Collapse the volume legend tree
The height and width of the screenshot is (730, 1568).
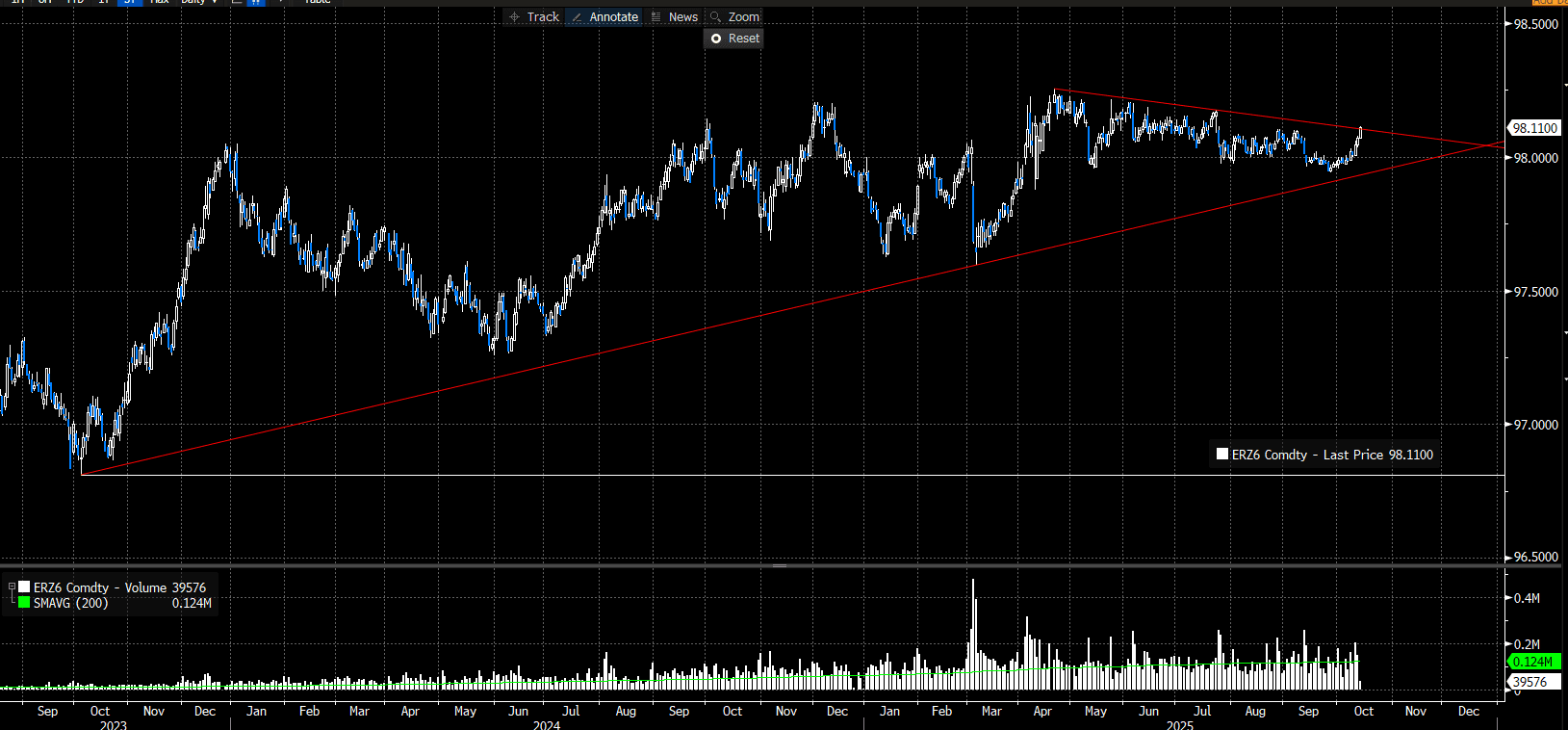coord(12,587)
